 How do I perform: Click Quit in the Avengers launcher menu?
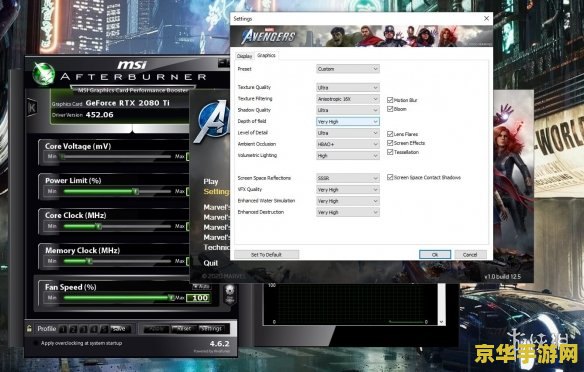[210, 263]
